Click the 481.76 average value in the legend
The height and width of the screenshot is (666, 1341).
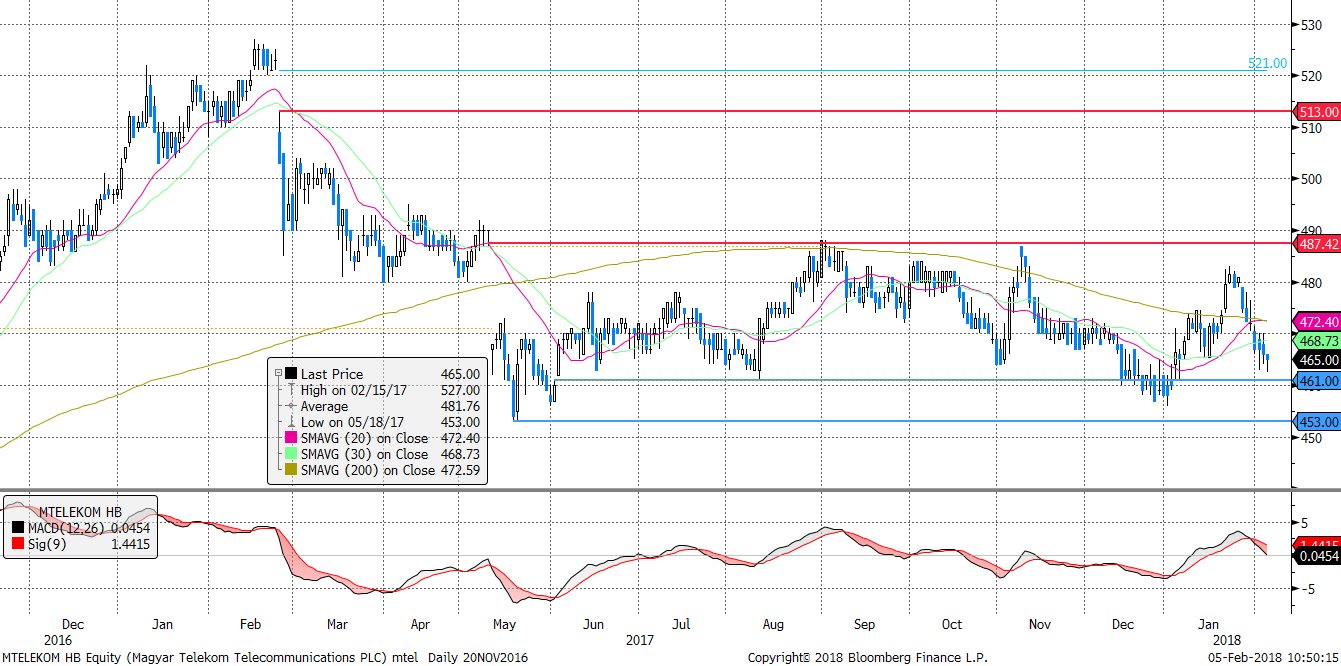point(460,406)
